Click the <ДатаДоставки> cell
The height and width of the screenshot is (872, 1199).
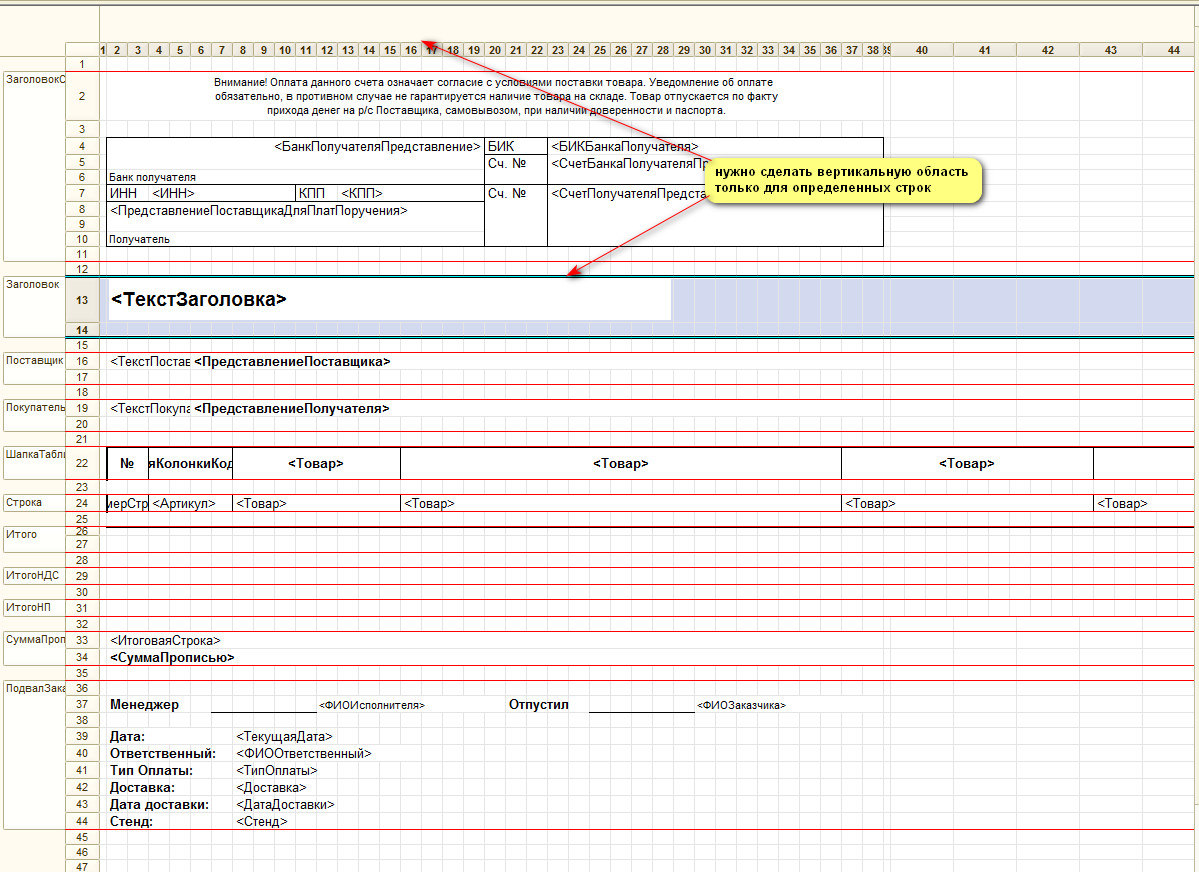[285, 805]
